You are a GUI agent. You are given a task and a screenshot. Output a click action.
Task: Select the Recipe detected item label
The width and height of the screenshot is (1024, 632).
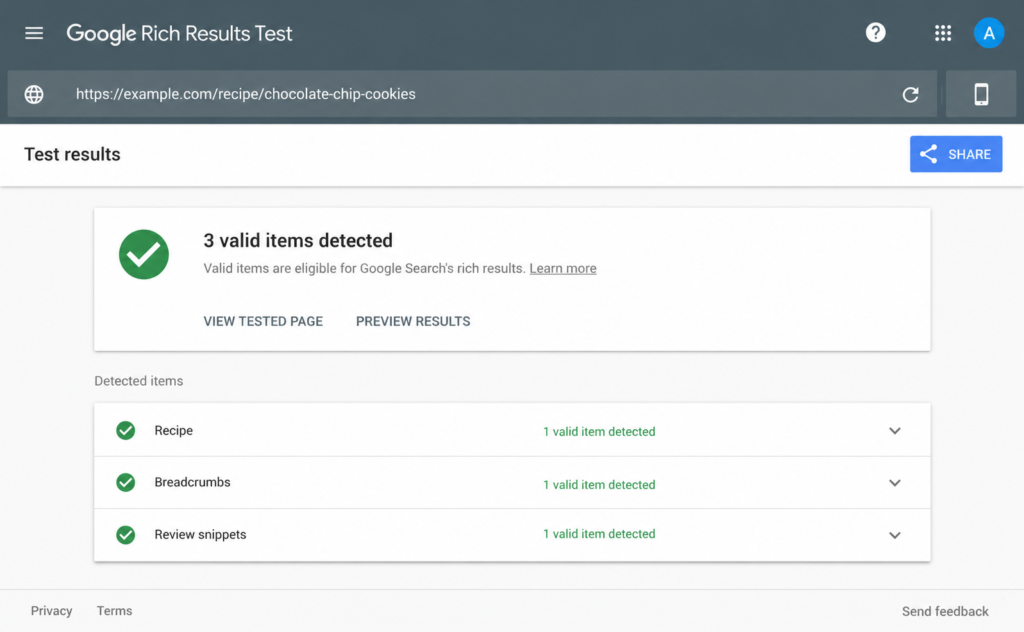[x=173, y=430]
